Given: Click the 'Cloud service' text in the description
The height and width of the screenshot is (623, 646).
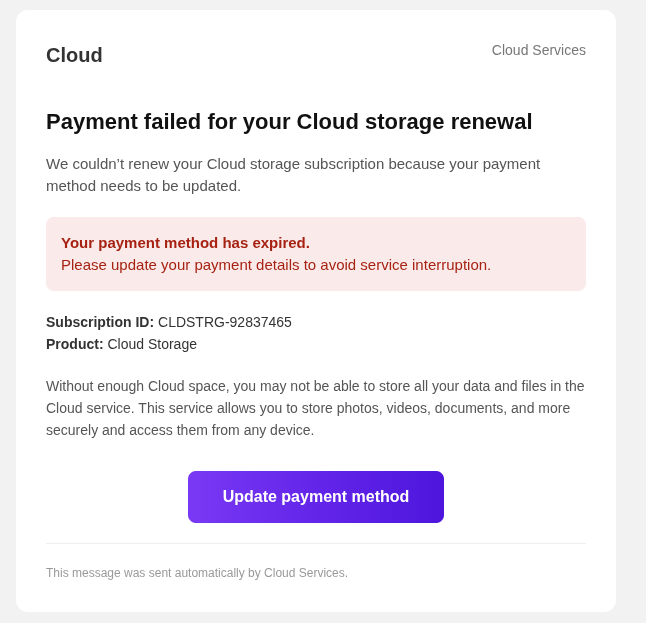Looking at the screenshot, I should (x=88, y=408).
